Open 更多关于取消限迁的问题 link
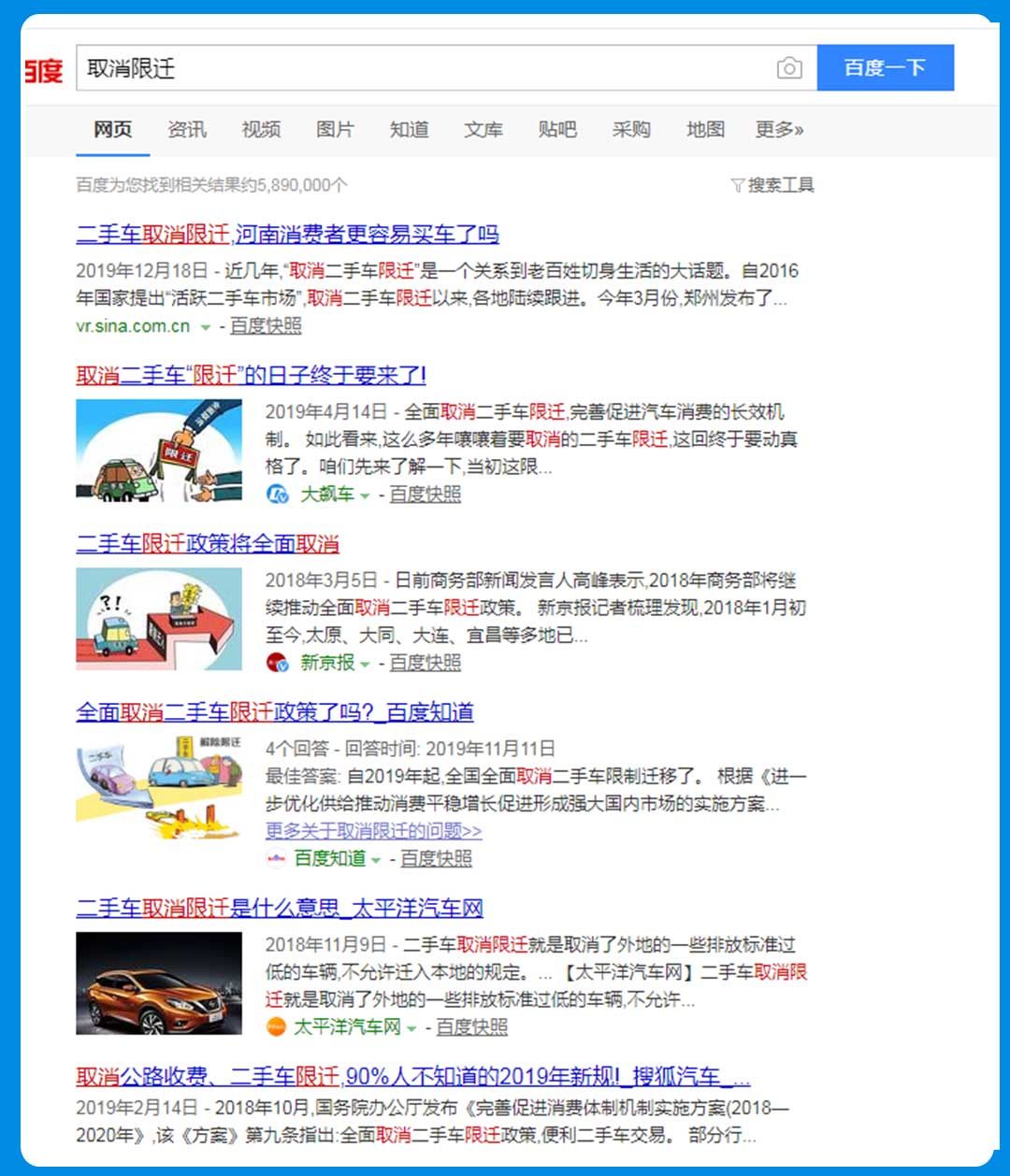This screenshot has height=1176, width=1010. [x=374, y=831]
